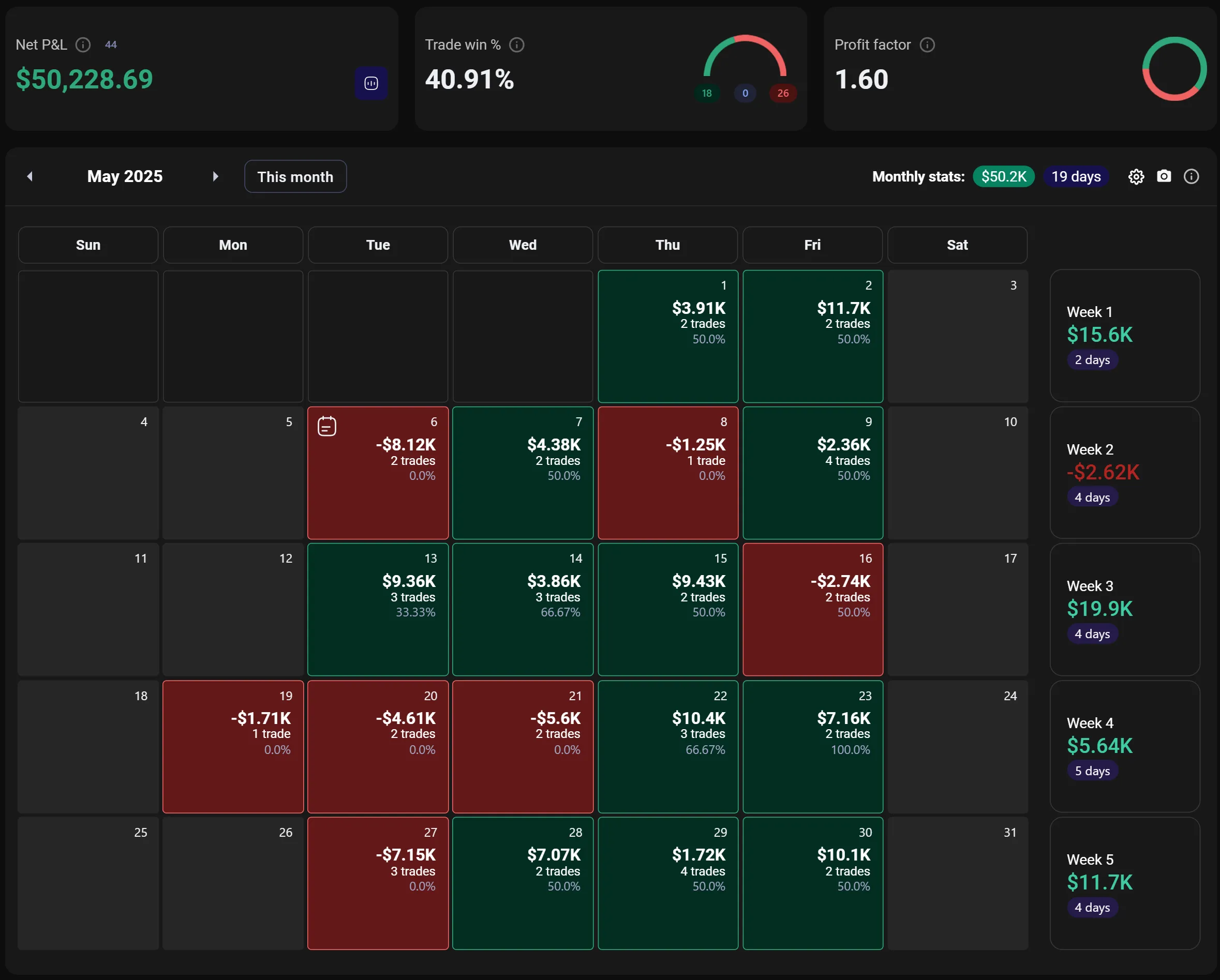Click the red 26 losing trades badge
This screenshot has height=980, width=1220.
click(783, 93)
